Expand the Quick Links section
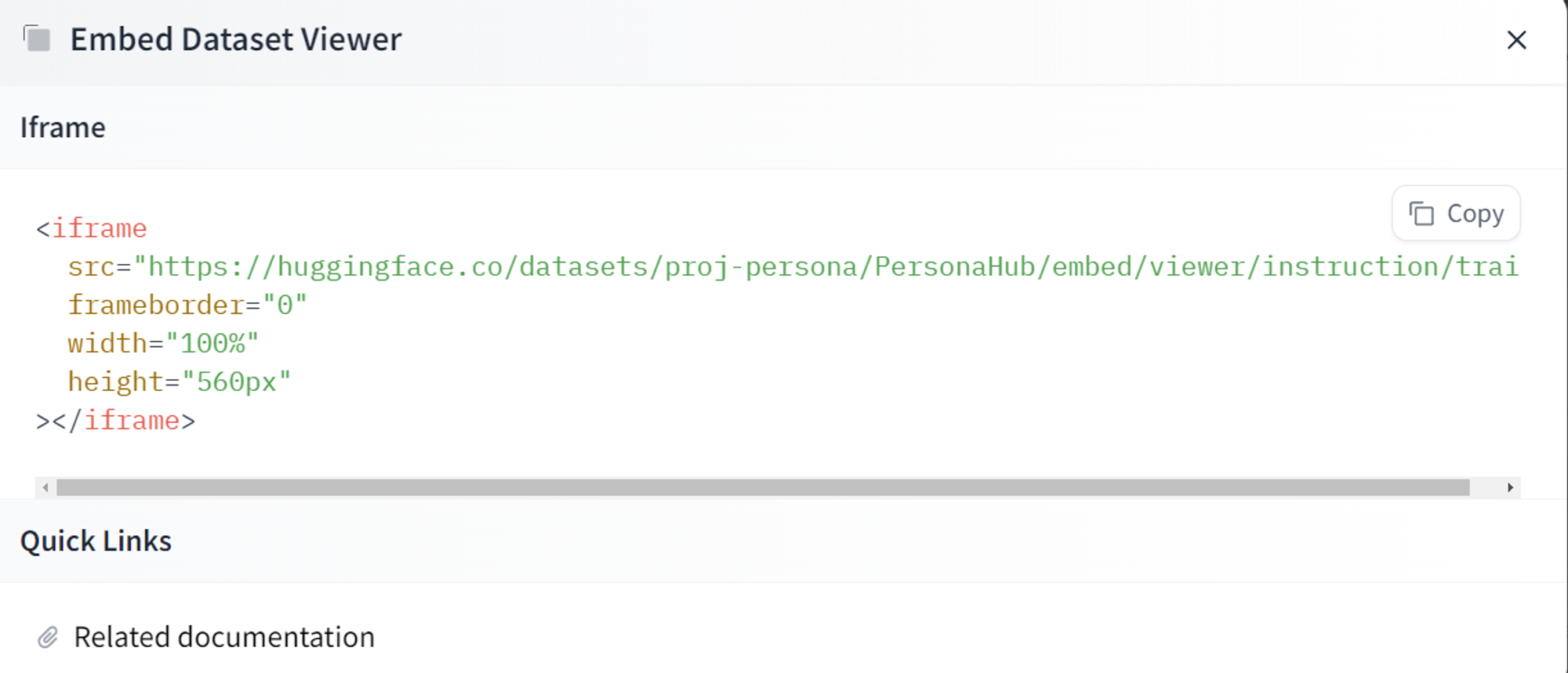The height and width of the screenshot is (673, 1568). coord(96,541)
